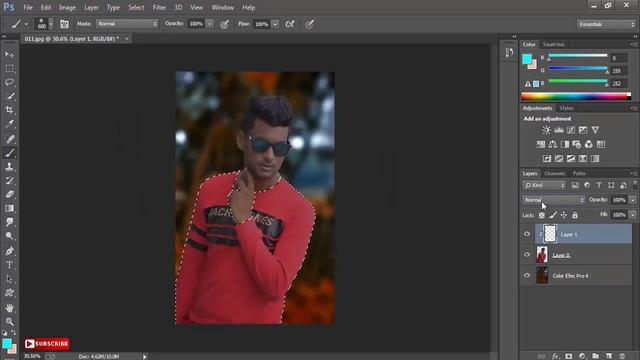Select the Pen tool

click(9, 251)
